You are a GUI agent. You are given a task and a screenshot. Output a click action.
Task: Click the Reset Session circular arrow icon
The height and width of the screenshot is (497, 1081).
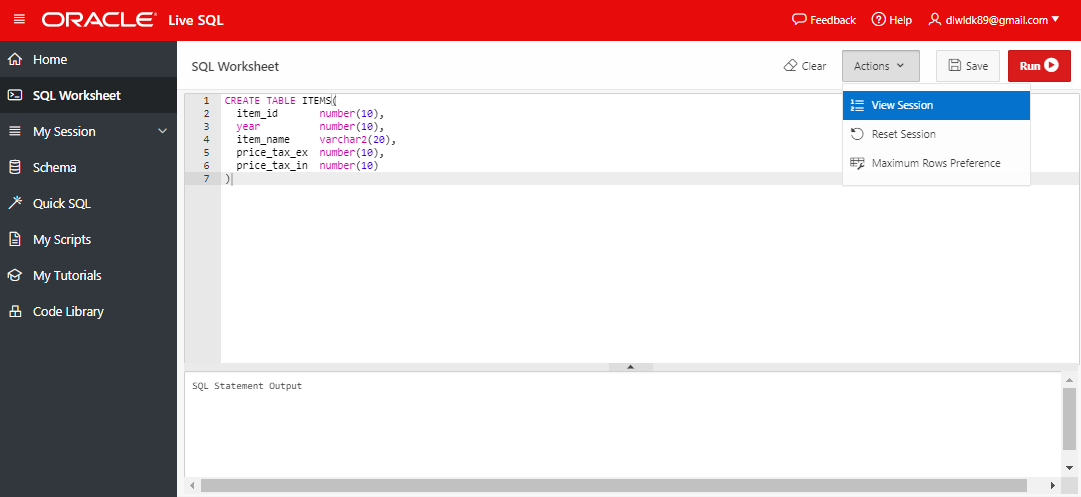point(858,134)
